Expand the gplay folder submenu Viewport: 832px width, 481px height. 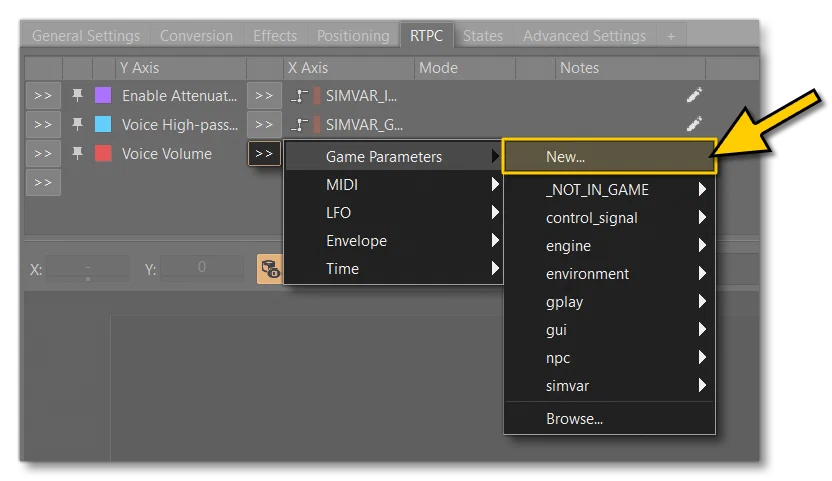(609, 302)
